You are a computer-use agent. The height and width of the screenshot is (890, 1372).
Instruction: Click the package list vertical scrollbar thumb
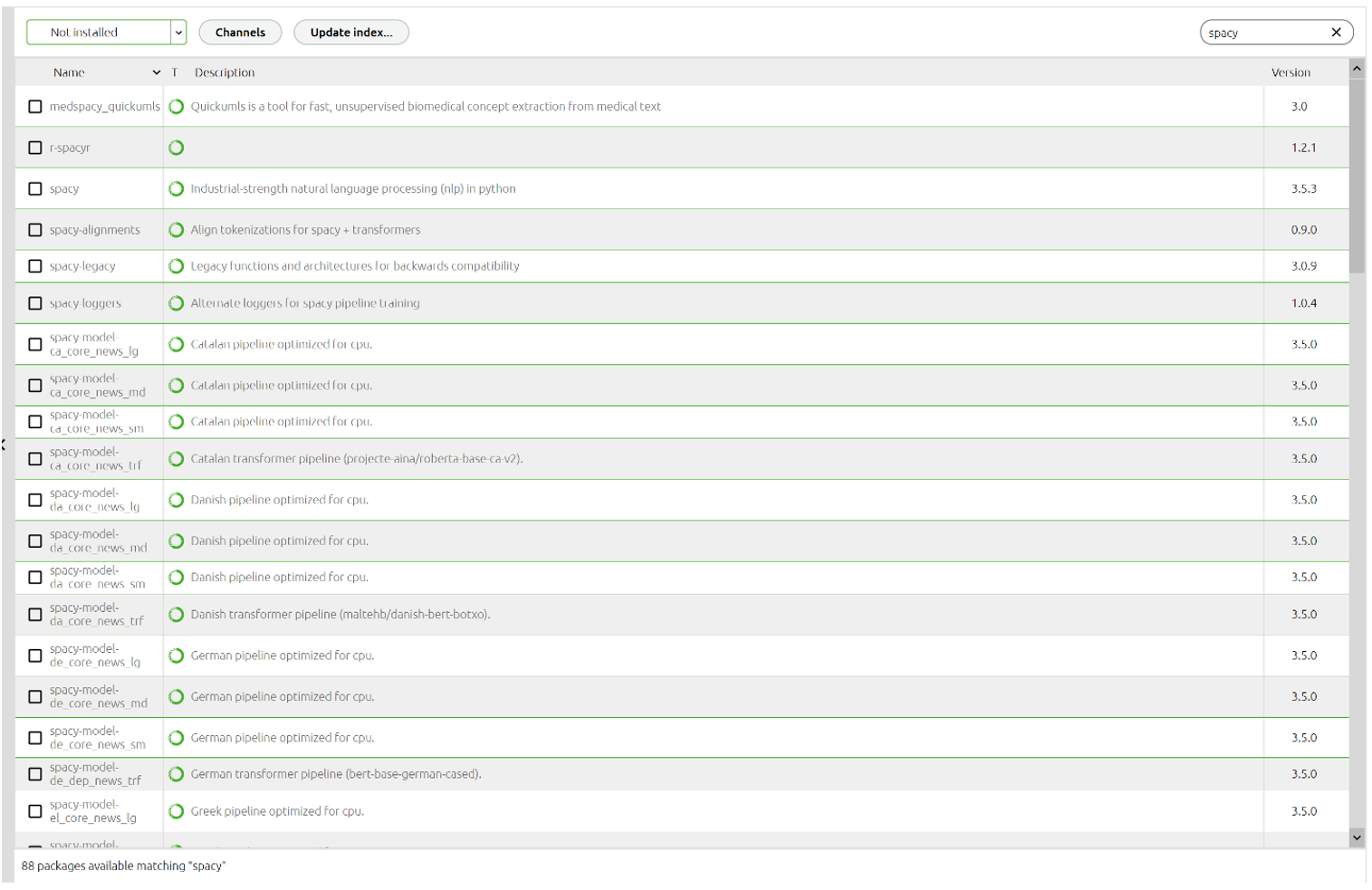1357,175
